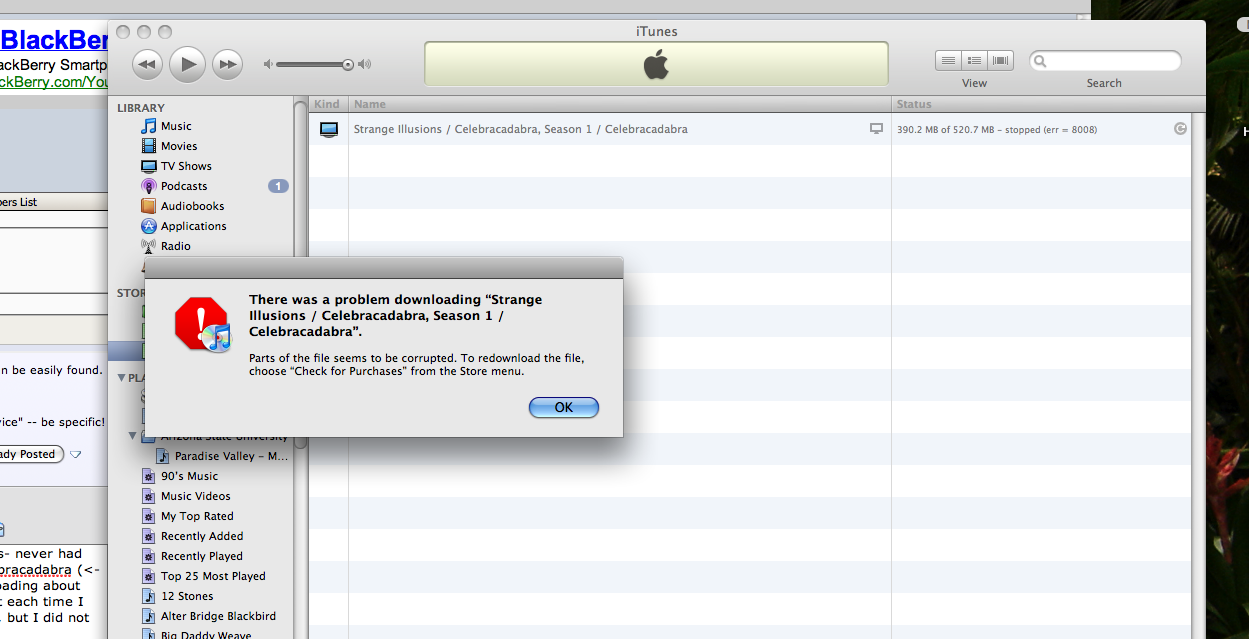Click the gear icon beside My Top Rated

pos(149,516)
